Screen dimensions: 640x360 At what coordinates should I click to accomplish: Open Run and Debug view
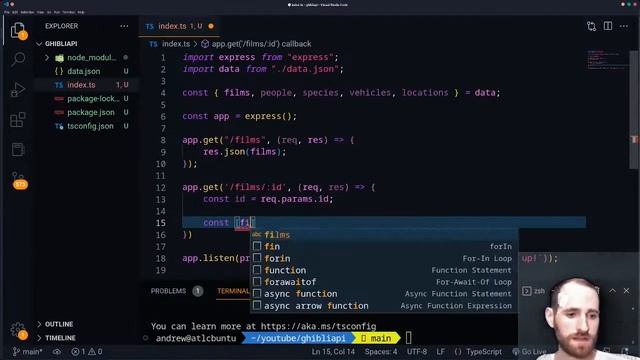18,89
